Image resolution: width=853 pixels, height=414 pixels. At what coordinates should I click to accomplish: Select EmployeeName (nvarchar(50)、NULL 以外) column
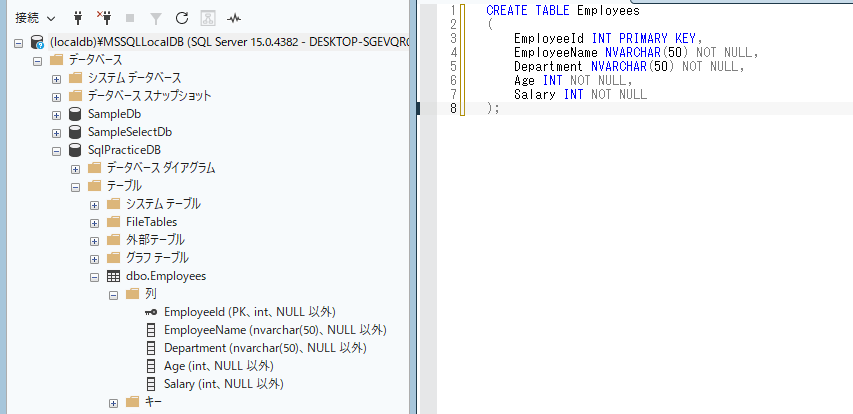click(x=275, y=330)
